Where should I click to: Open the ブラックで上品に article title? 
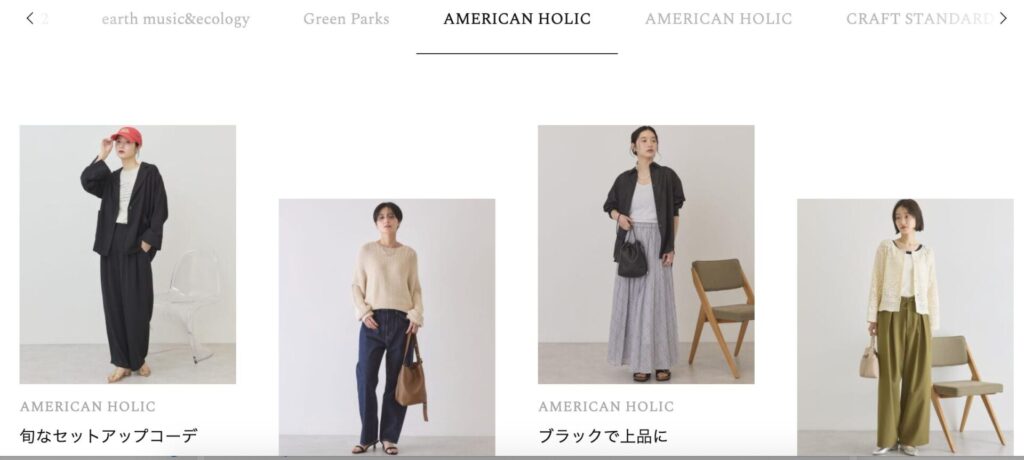[x=603, y=436]
